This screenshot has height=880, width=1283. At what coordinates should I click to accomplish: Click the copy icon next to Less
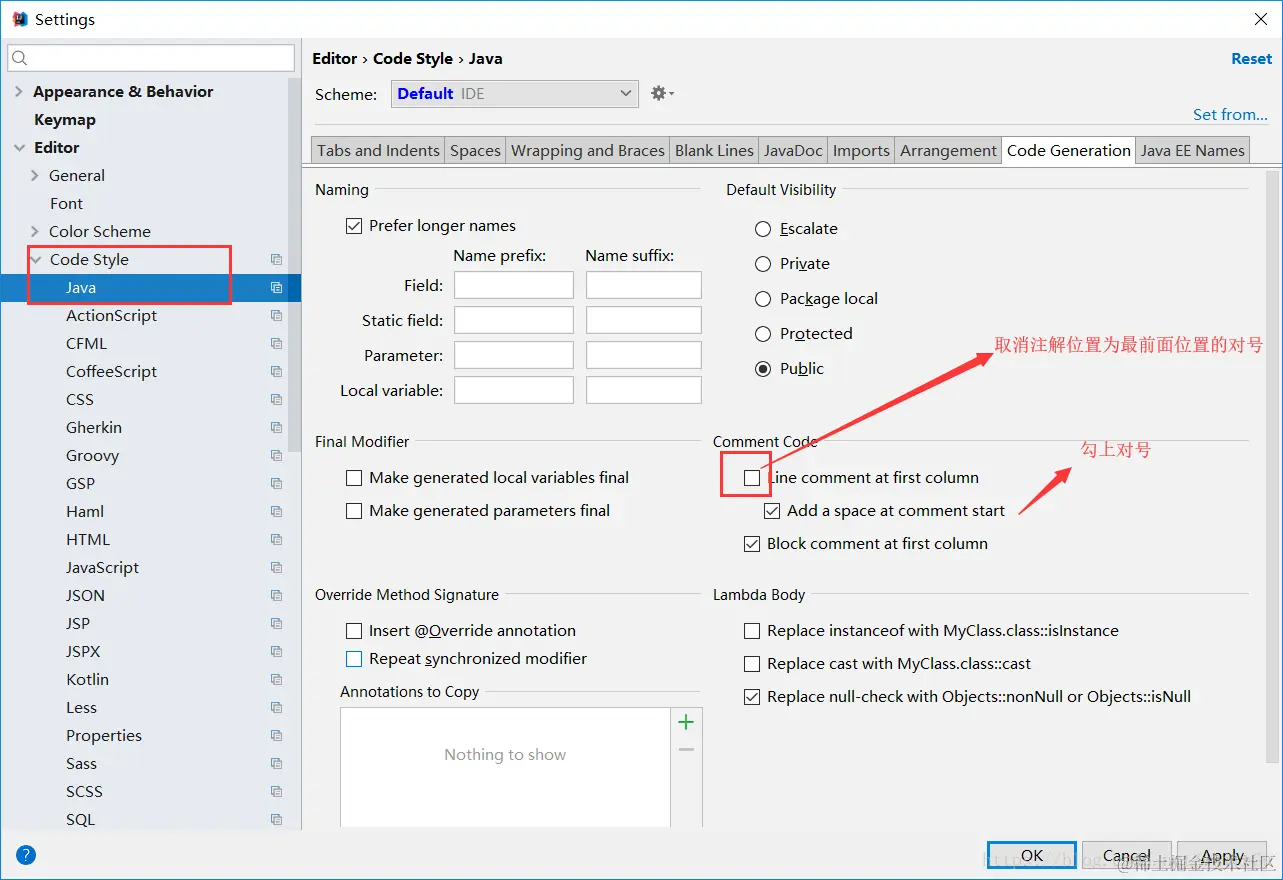click(277, 707)
